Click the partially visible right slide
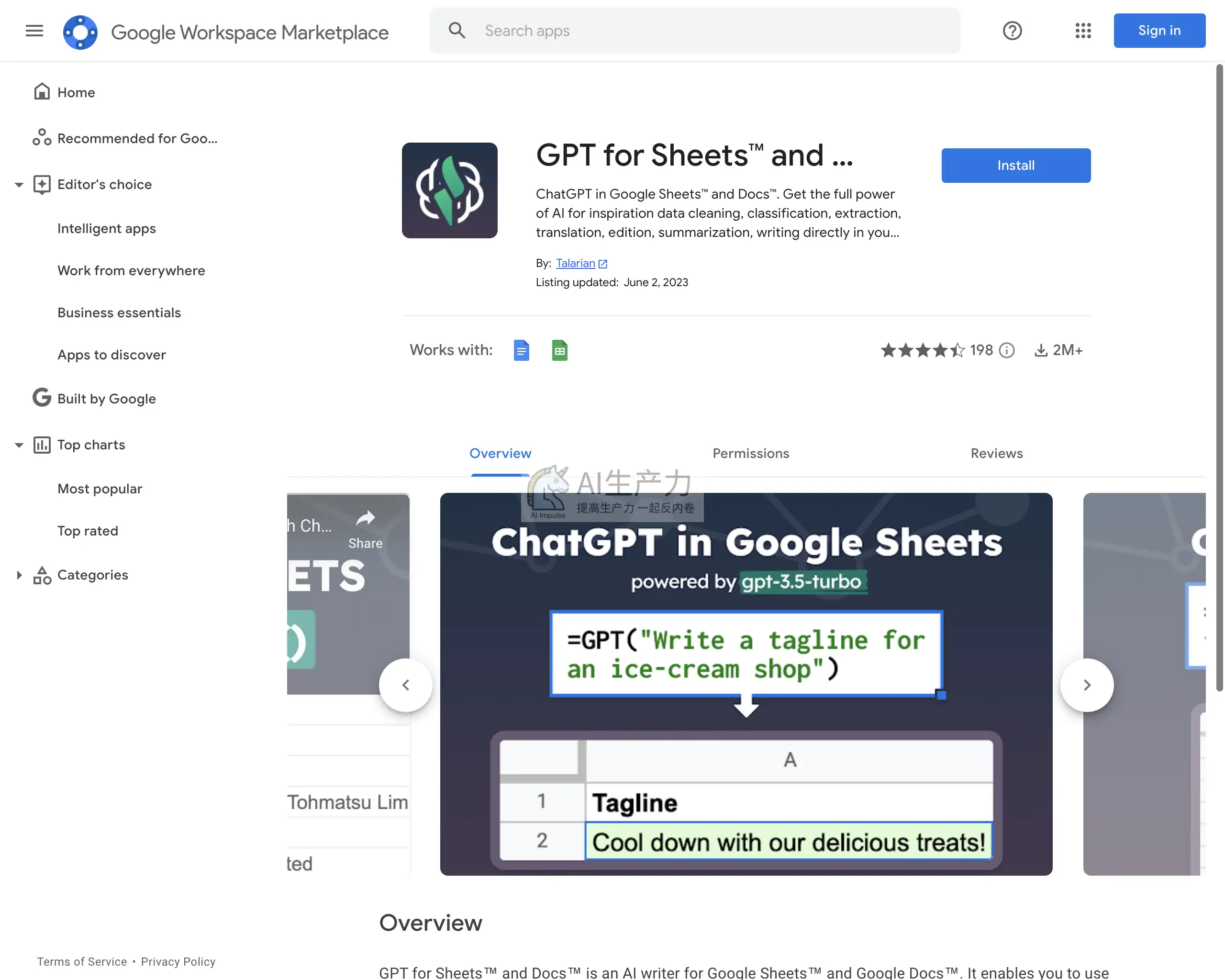Image resolution: width=1225 pixels, height=980 pixels. click(1144, 684)
